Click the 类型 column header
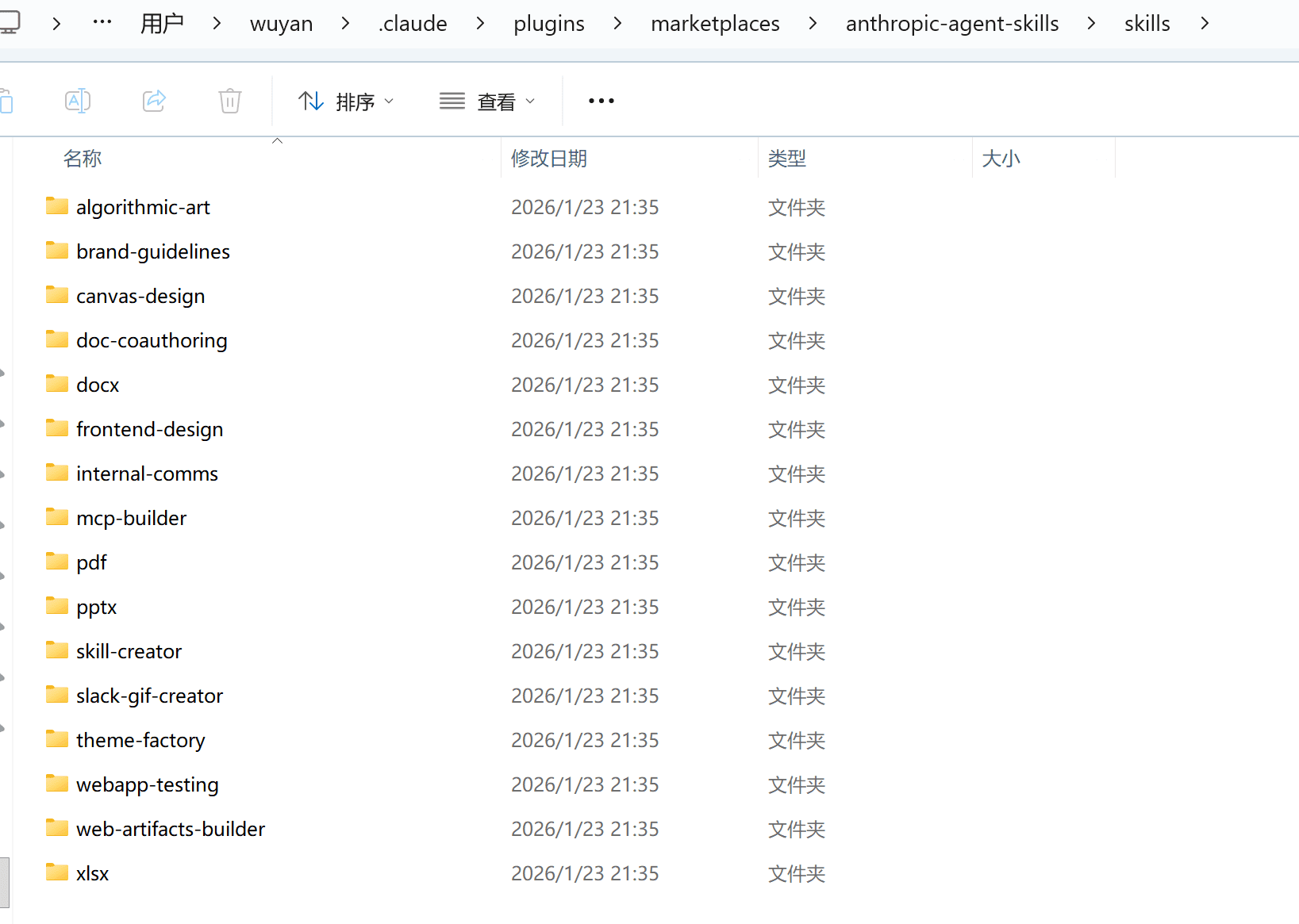 click(x=786, y=159)
